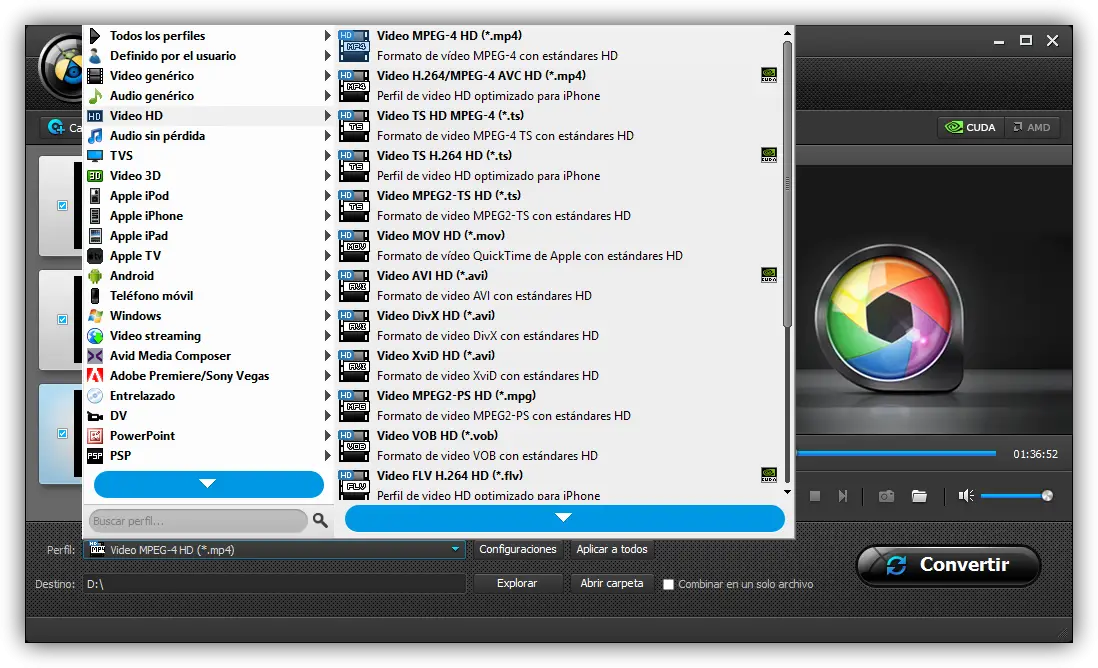The height and width of the screenshot is (668, 1098).
Task: Click the Windows logo category icon
Action: coord(95,316)
